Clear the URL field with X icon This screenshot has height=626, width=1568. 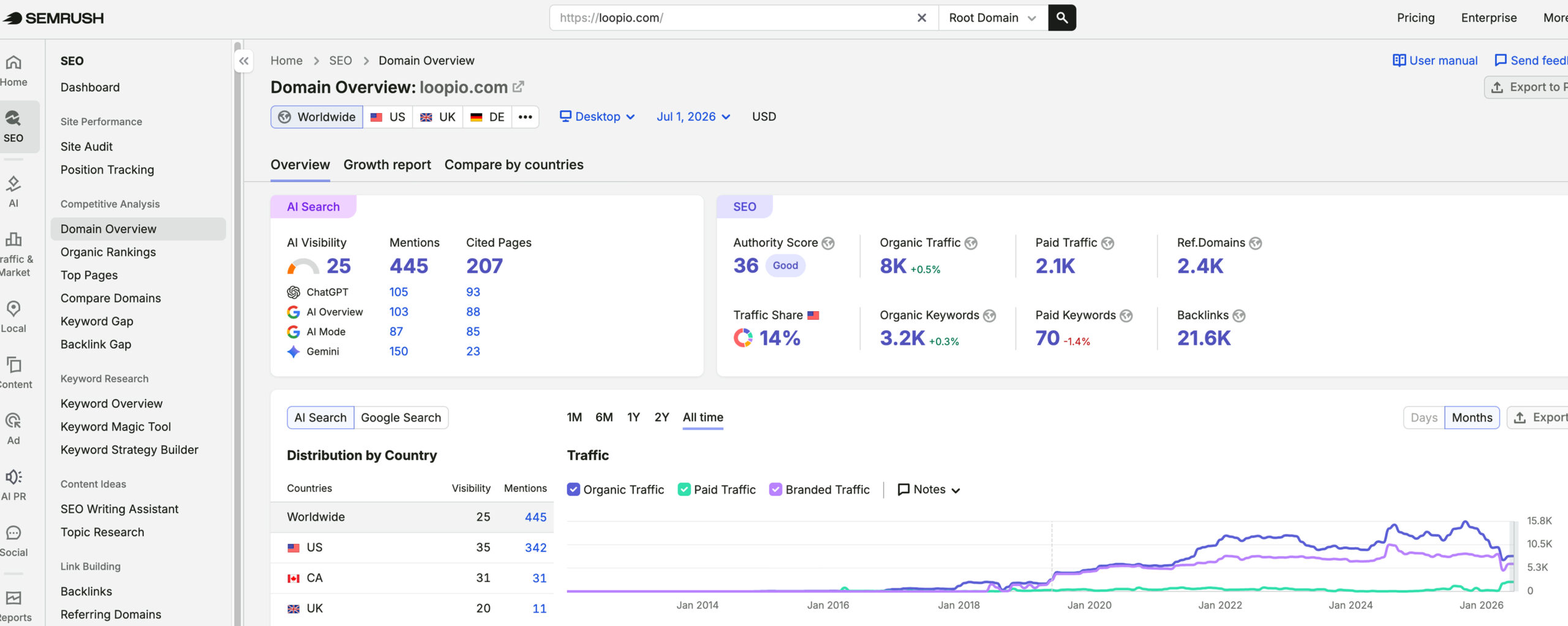pos(921,18)
